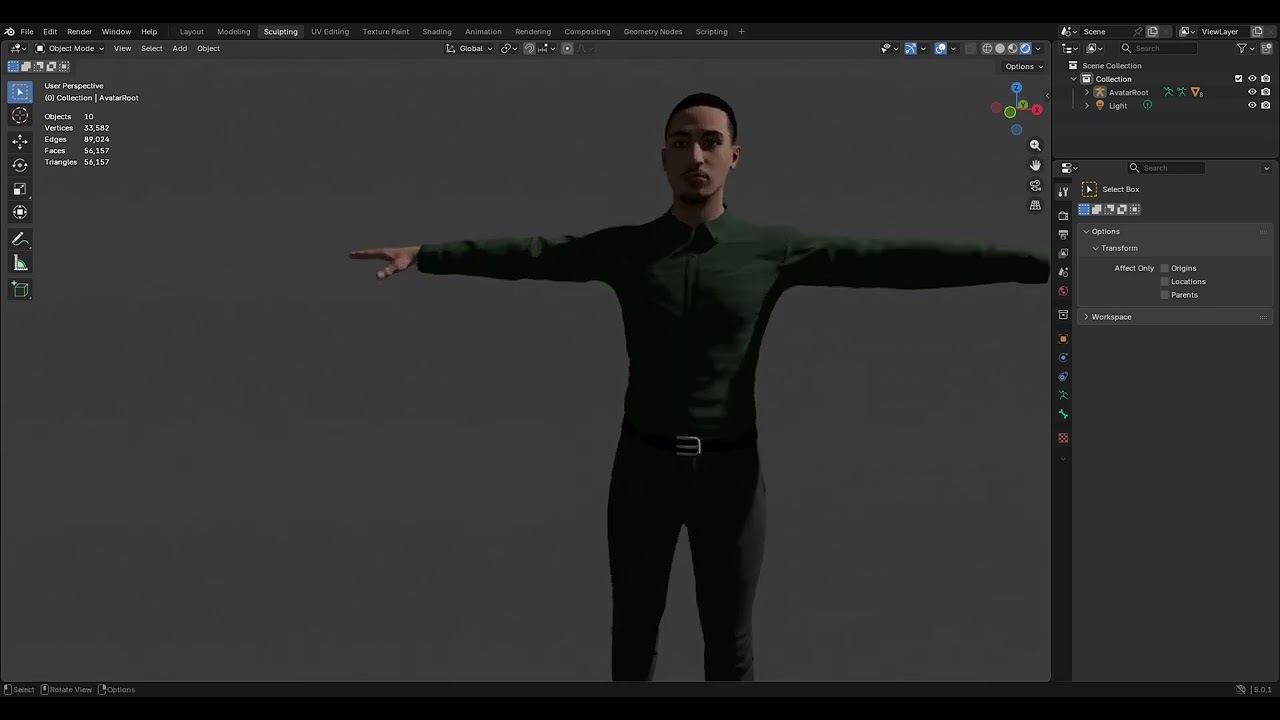
Task: Hide Light in viewport via eye icon
Action: (x=1252, y=105)
